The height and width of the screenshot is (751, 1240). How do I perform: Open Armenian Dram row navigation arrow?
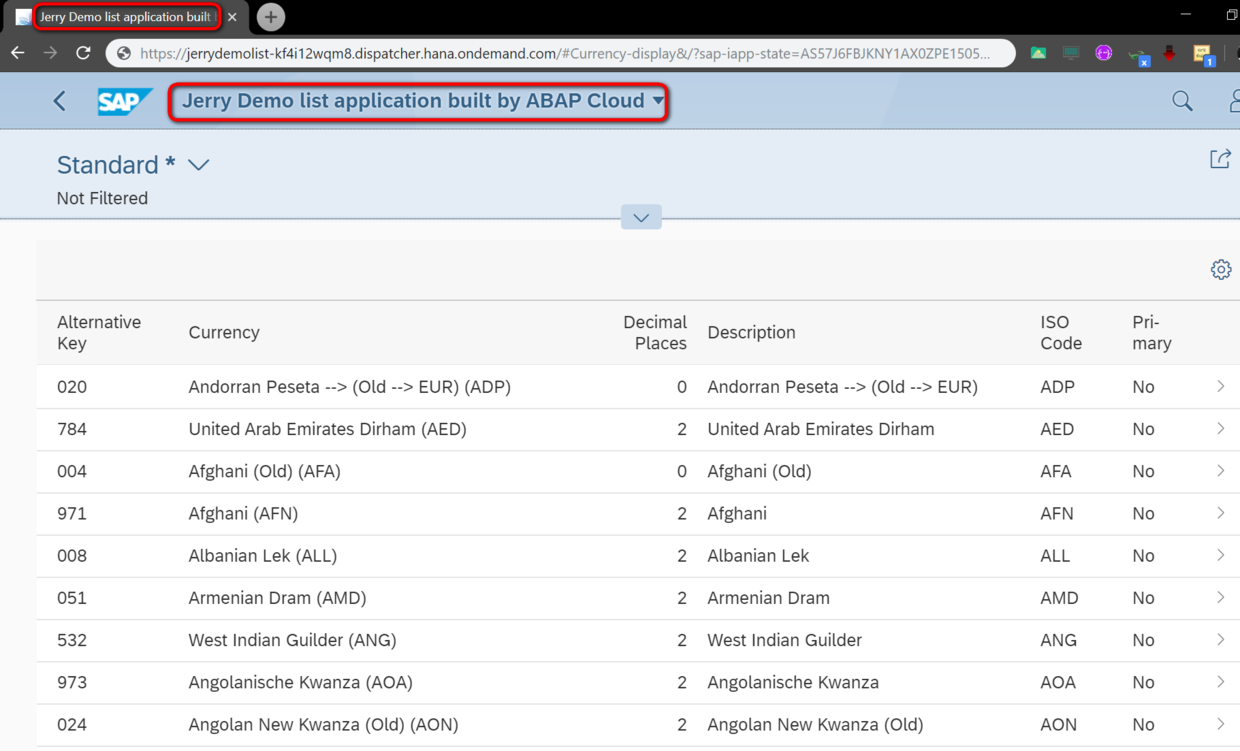click(1220, 597)
